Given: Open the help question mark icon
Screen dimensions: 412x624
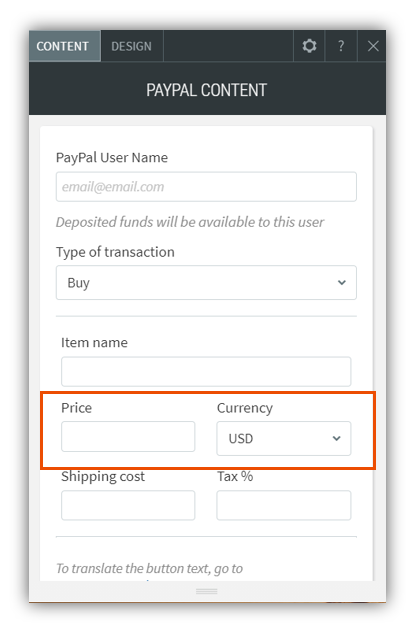Looking at the screenshot, I should click(x=341, y=46).
